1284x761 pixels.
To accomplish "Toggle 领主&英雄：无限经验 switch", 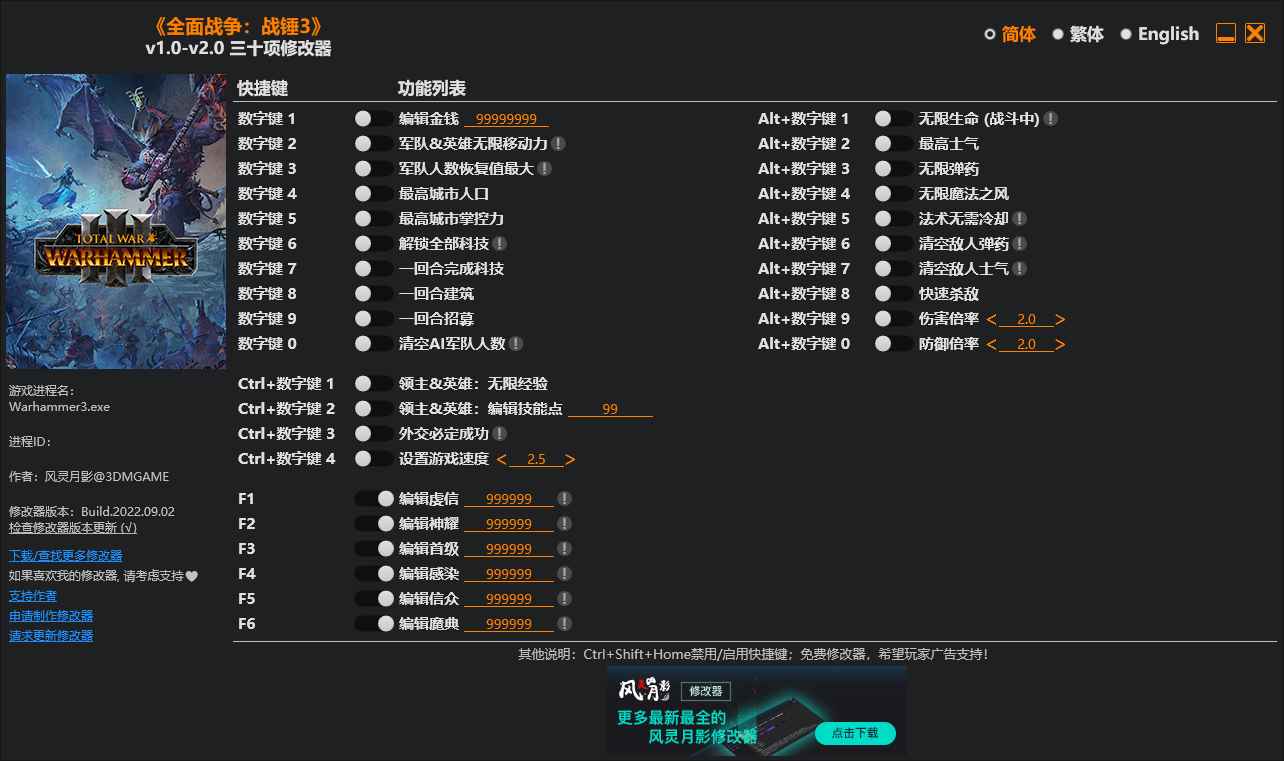I will (x=374, y=384).
